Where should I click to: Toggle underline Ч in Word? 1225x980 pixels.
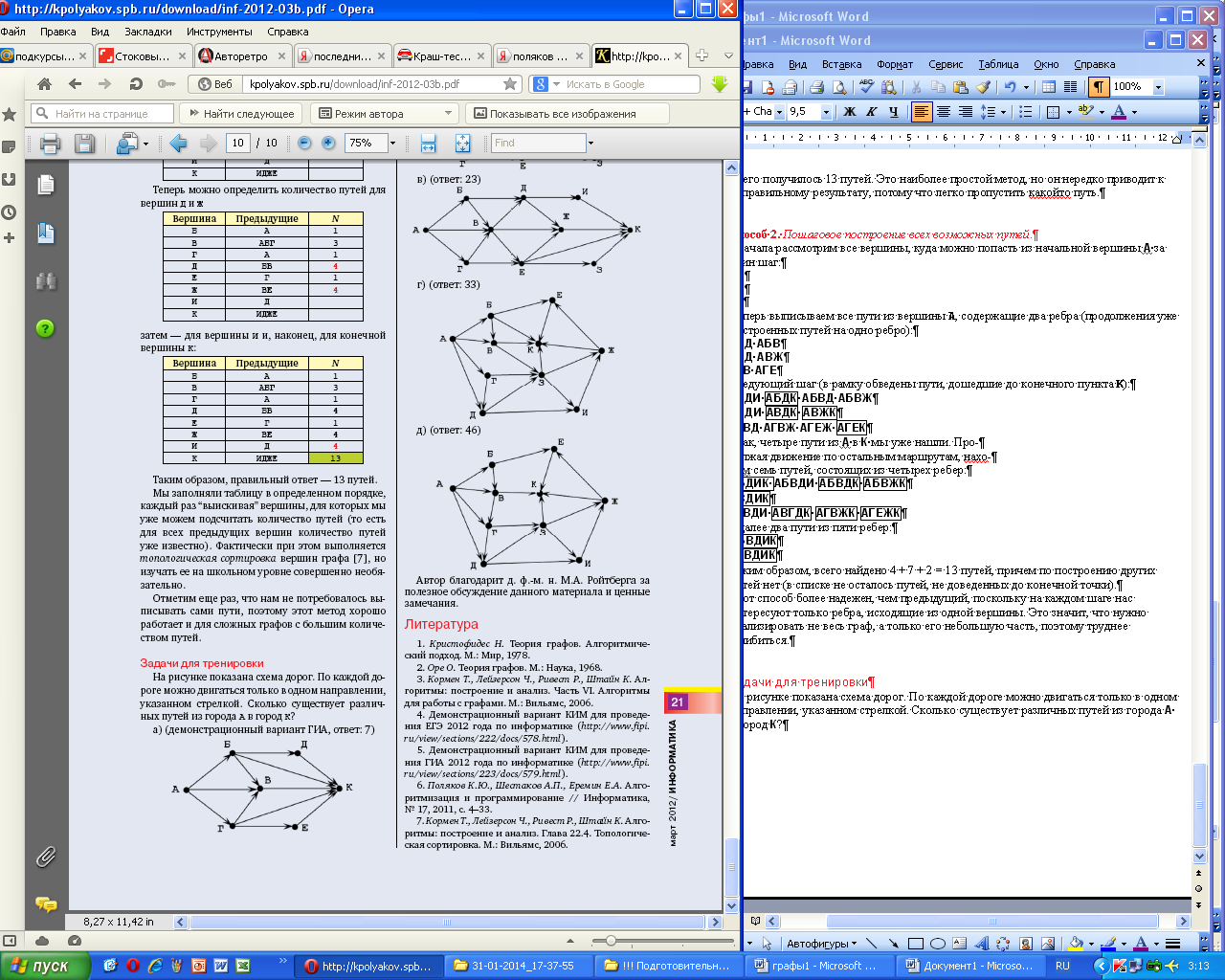893,112
